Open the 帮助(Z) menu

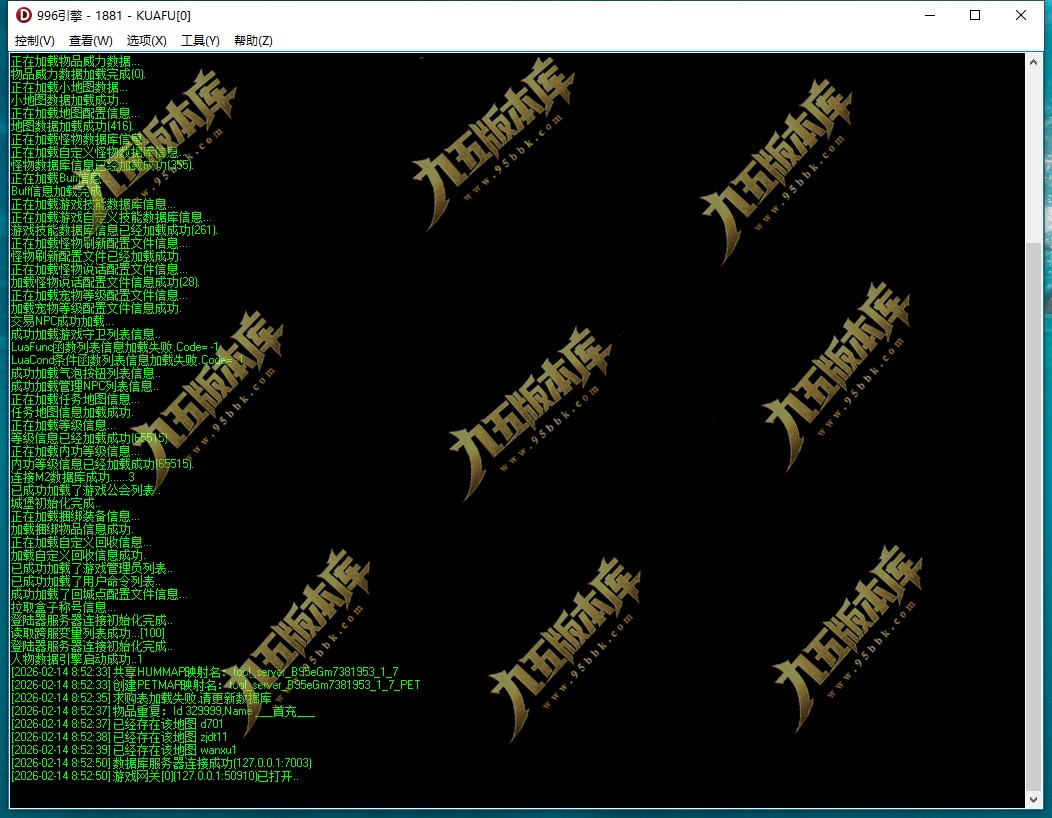click(253, 41)
